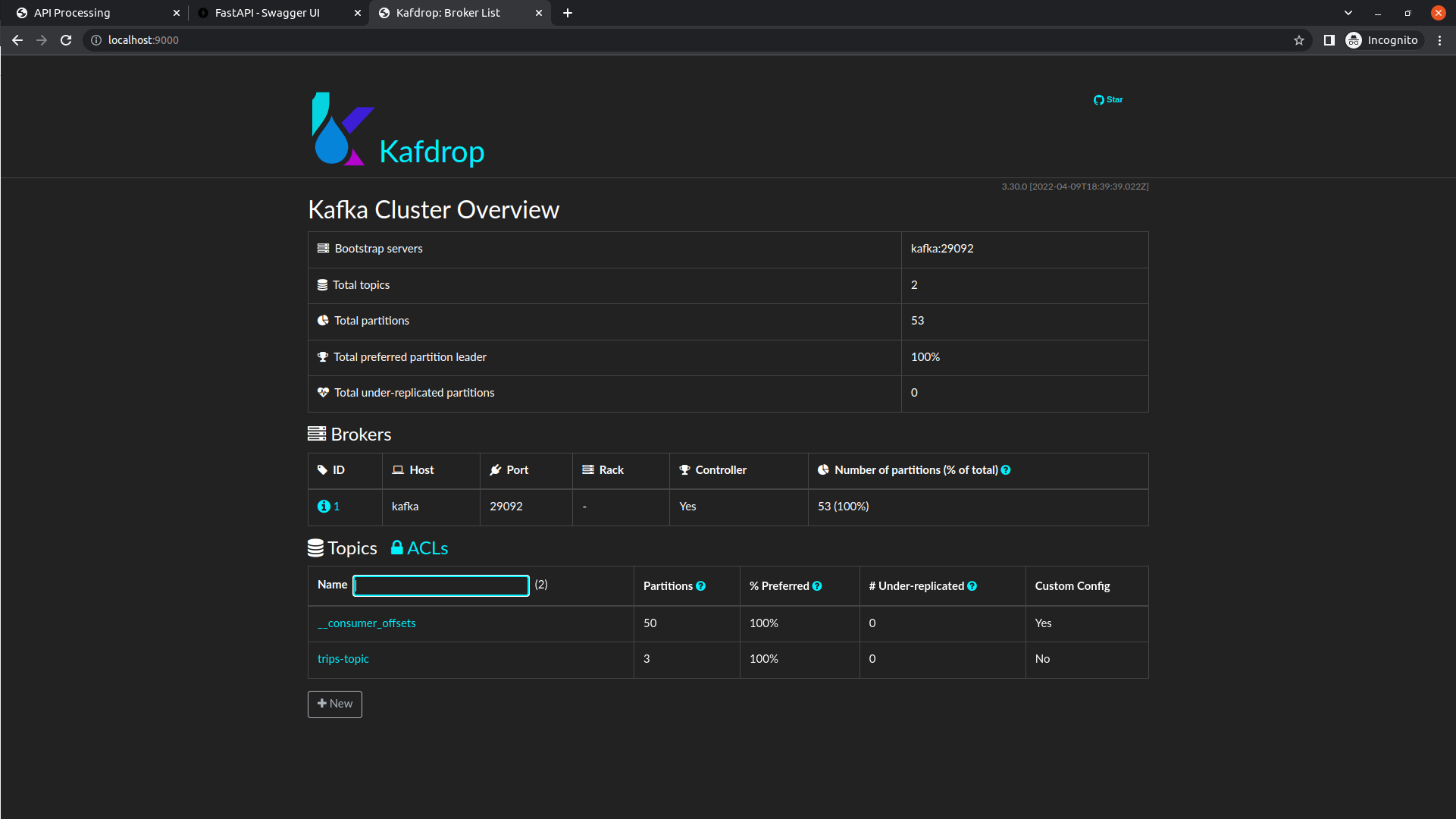This screenshot has width=1456, height=819.
Task: Click the Partitions help question icon
Action: [700, 586]
